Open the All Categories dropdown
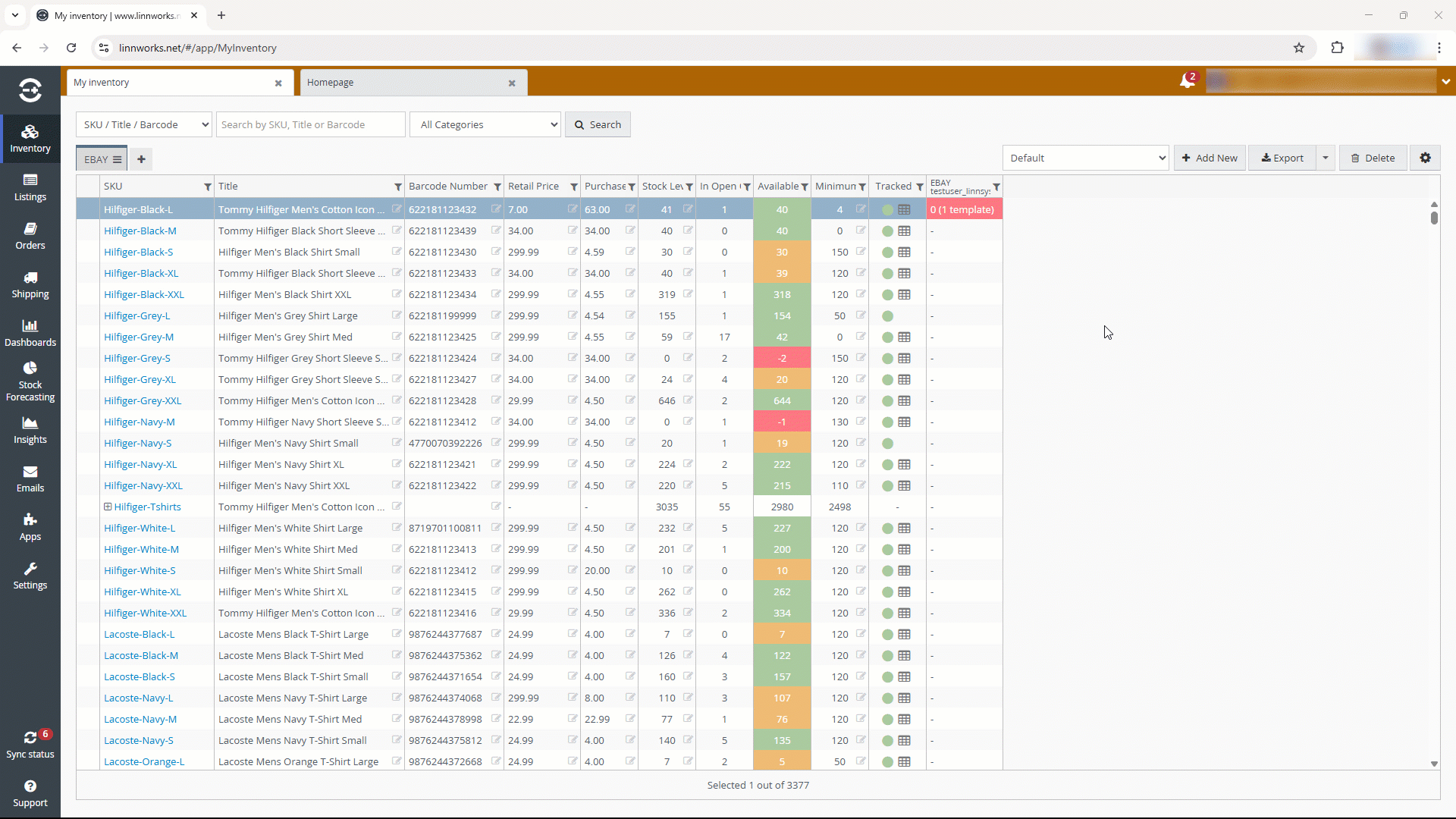The width and height of the screenshot is (1456, 819). pos(485,124)
